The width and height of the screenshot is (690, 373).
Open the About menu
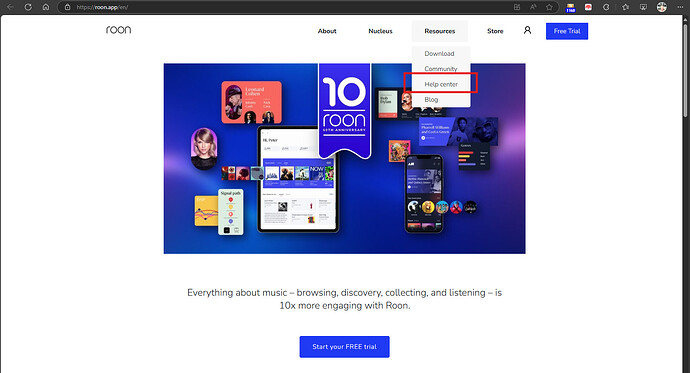pyautogui.click(x=327, y=31)
